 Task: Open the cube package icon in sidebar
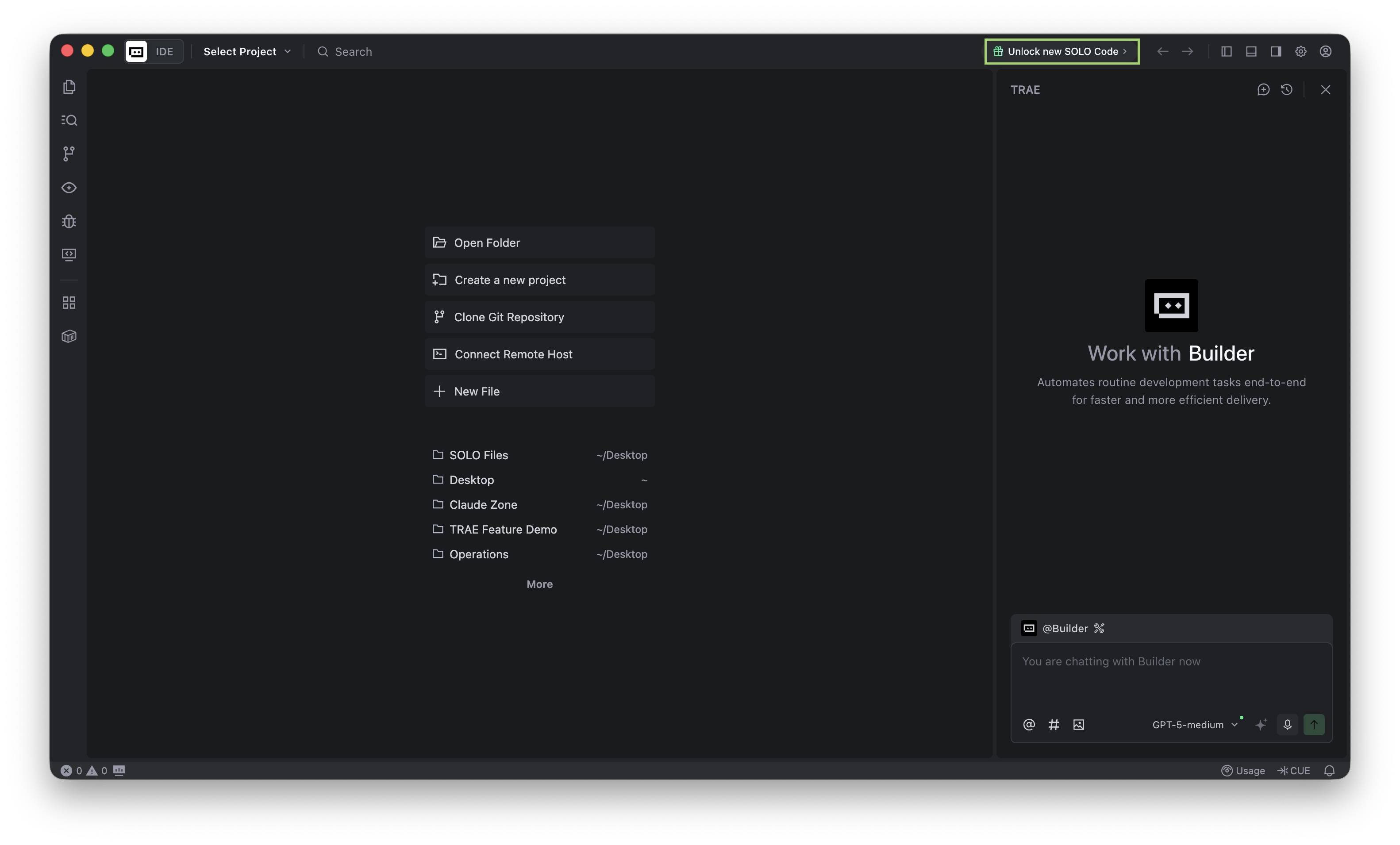point(69,336)
